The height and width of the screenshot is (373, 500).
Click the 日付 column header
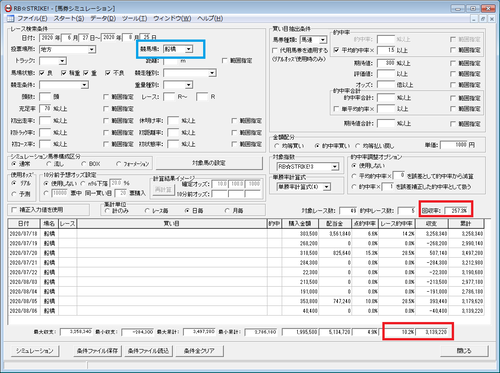[24, 223]
